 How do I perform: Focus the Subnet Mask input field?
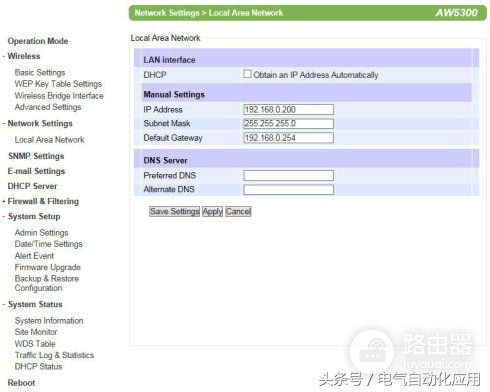pyautogui.click(x=288, y=123)
